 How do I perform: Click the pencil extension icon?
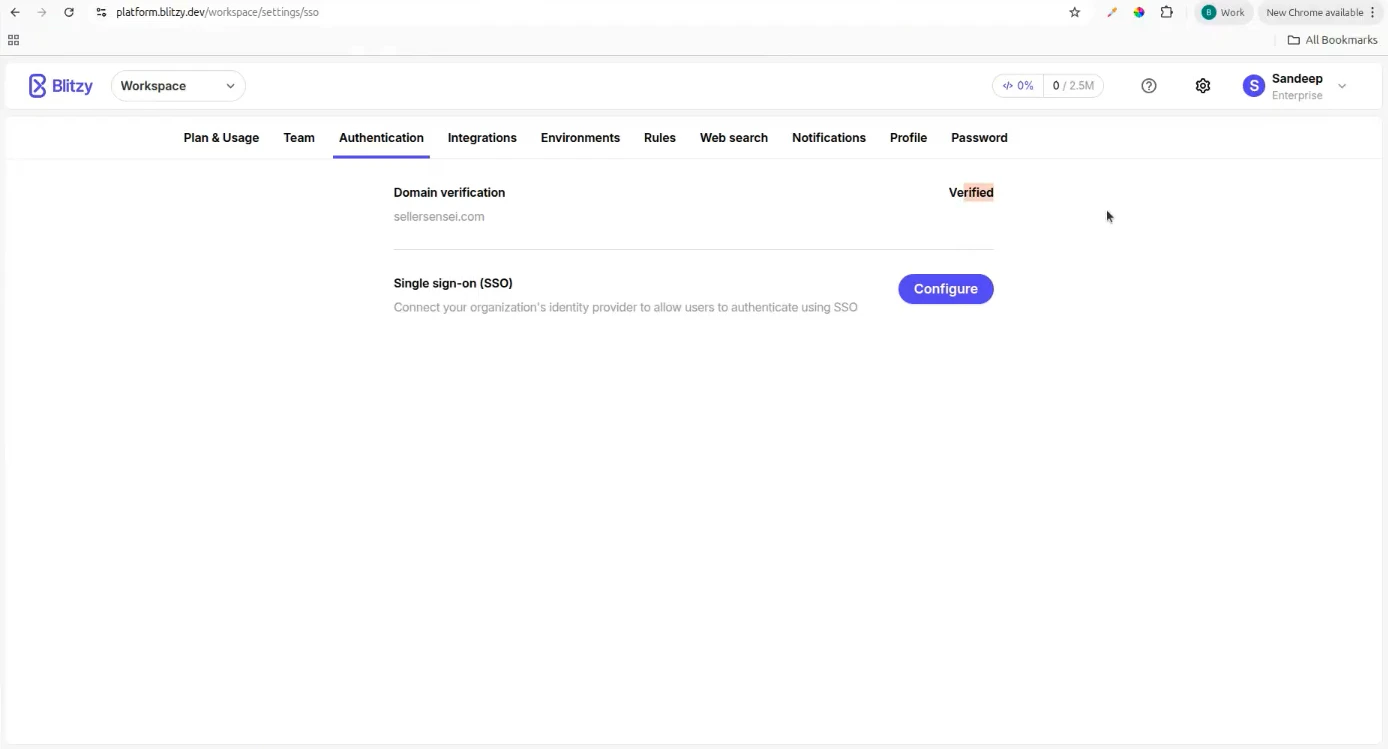coord(1111,12)
